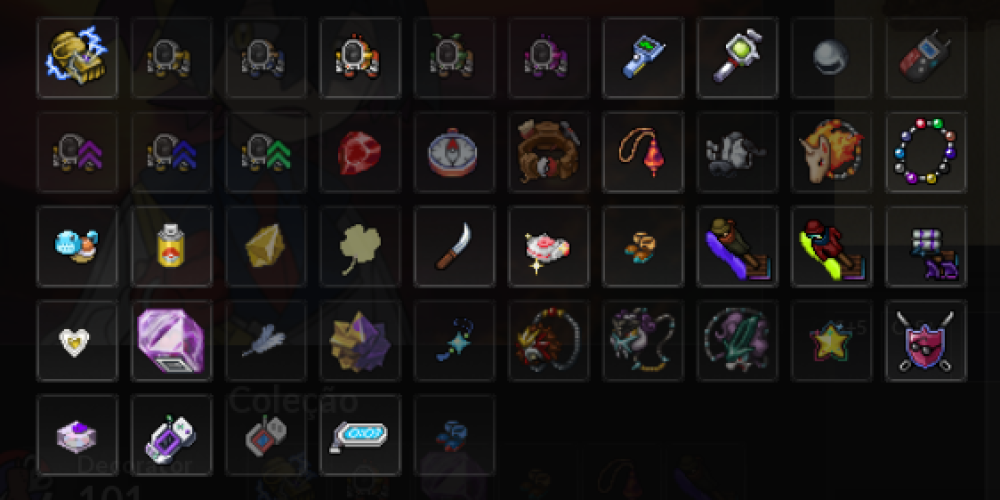This screenshot has width=1000, height=500.
Task: Select the golden star item
Action: click(x=832, y=341)
